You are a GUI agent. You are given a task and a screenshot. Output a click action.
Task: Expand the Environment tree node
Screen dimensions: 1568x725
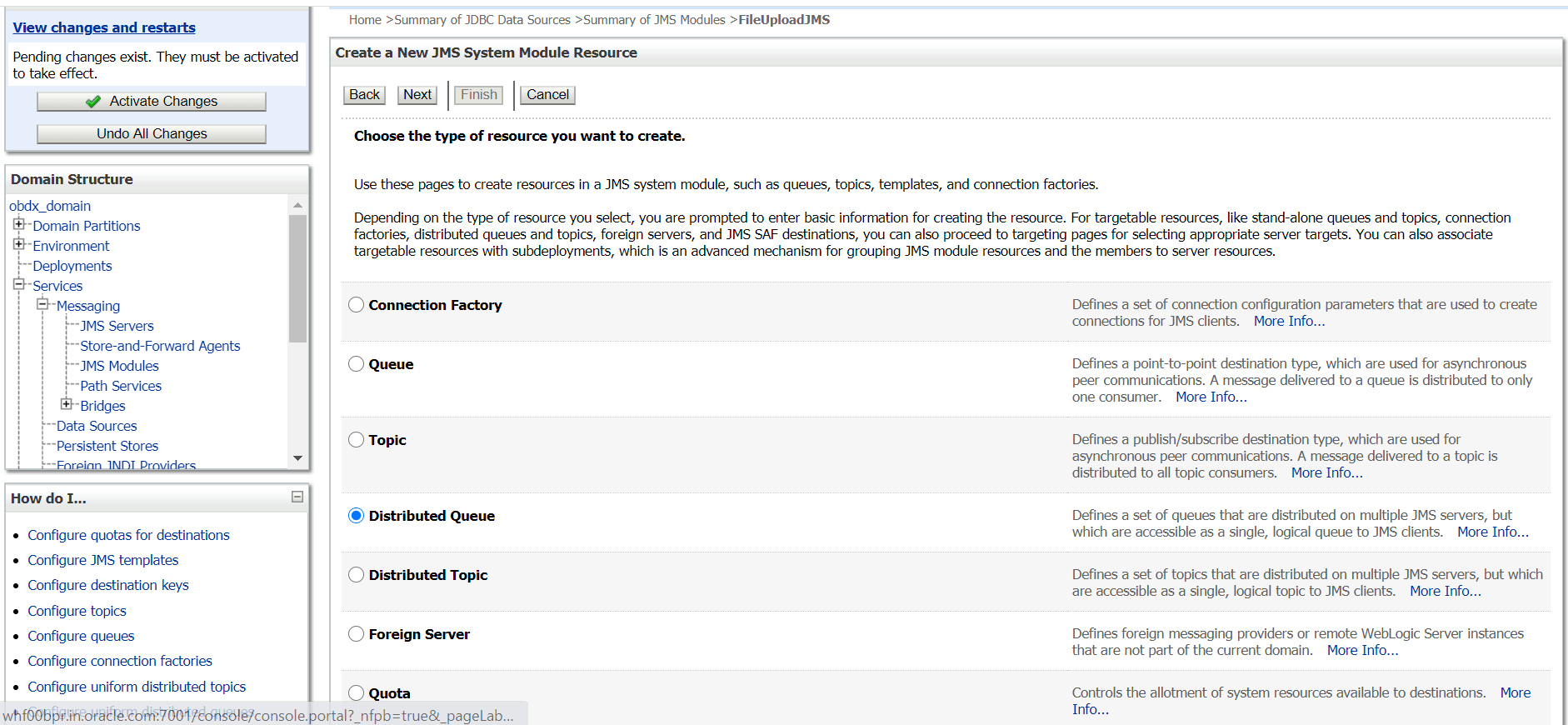[x=18, y=244]
